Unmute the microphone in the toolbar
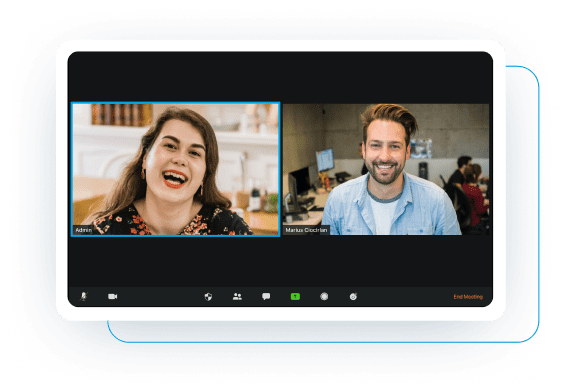 pos(84,297)
